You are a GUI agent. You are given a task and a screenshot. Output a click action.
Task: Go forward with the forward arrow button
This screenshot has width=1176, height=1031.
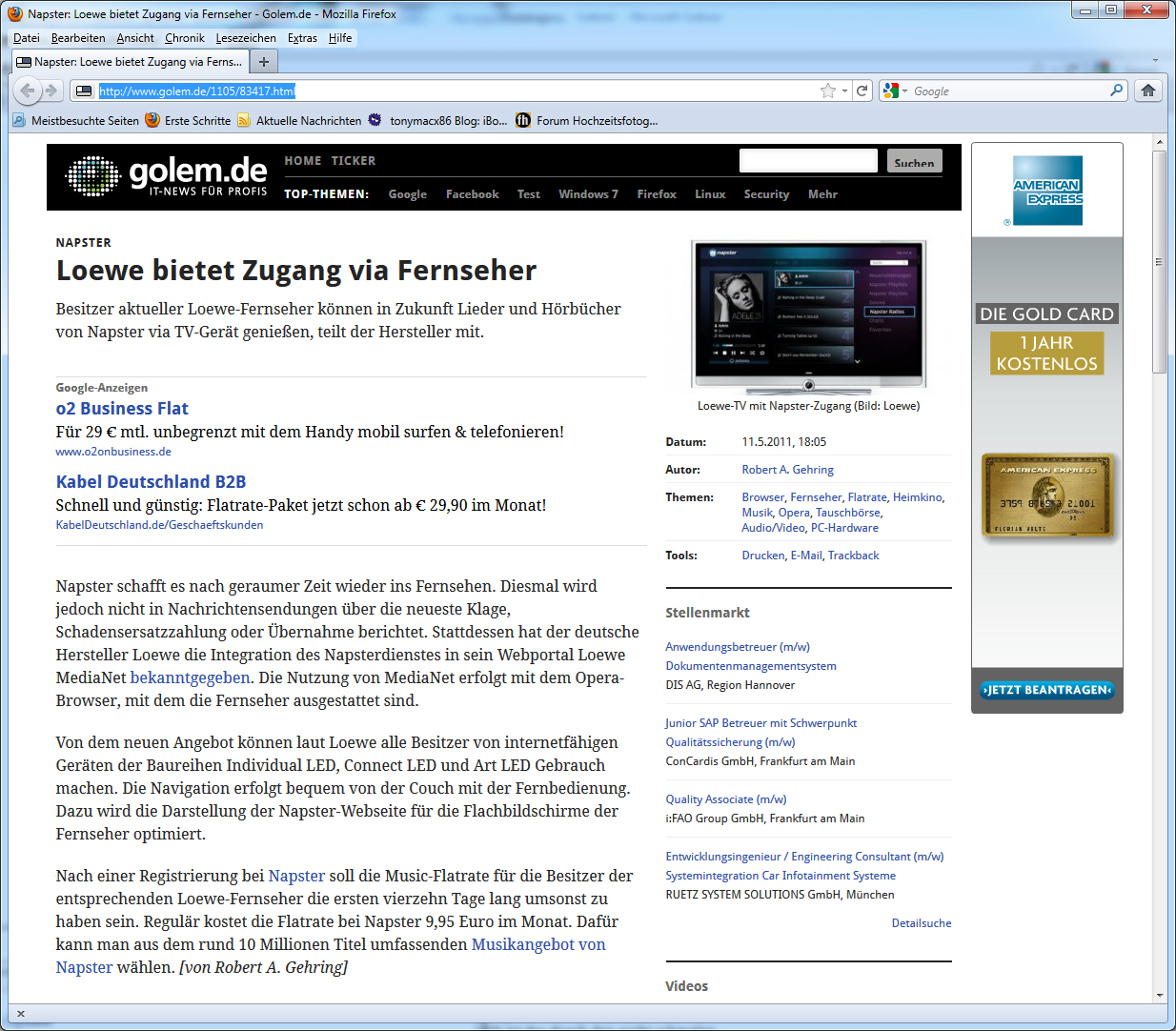point(52,91)
